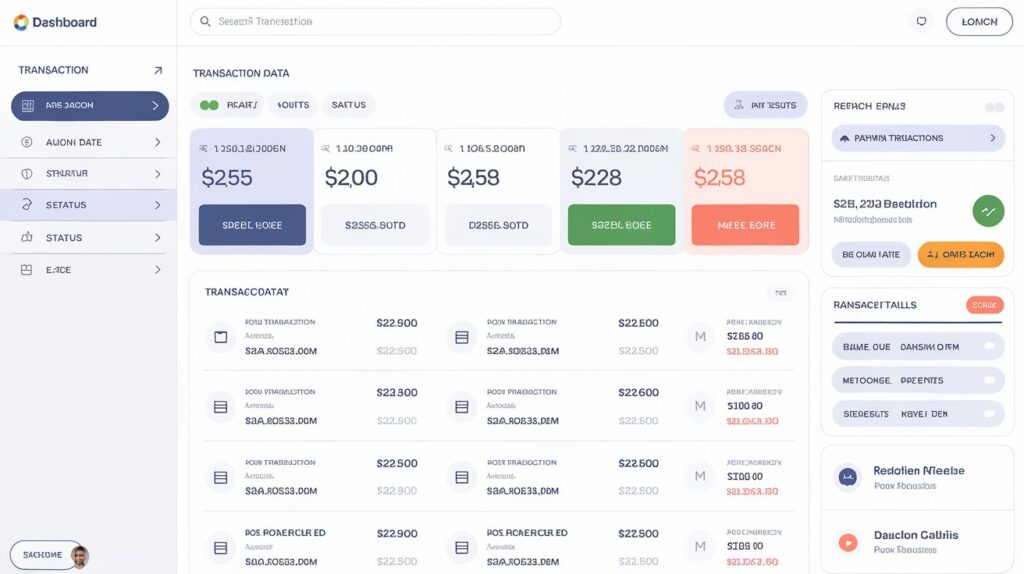Click the green button on the $228 card

621,225
